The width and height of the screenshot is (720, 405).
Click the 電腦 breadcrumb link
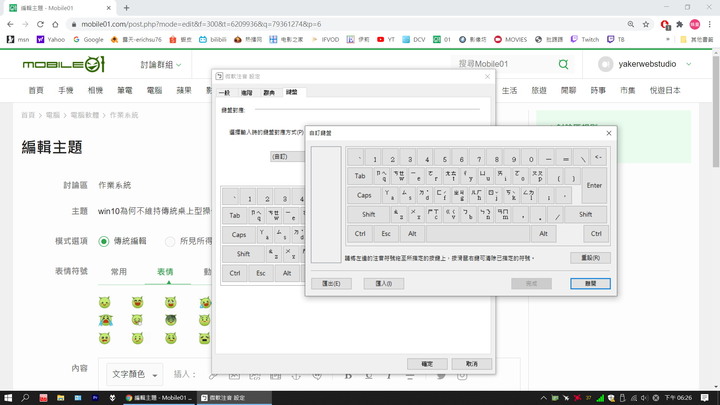53,115
